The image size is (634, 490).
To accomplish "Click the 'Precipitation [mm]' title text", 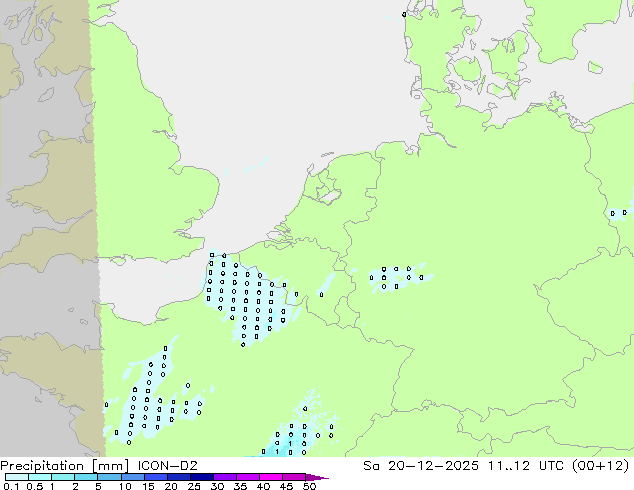I will [64, 466].
